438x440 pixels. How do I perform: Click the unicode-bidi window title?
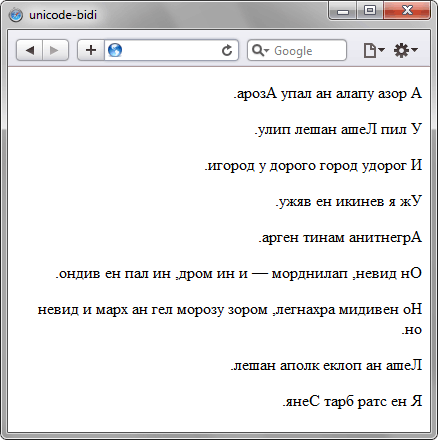pos(63,15)
